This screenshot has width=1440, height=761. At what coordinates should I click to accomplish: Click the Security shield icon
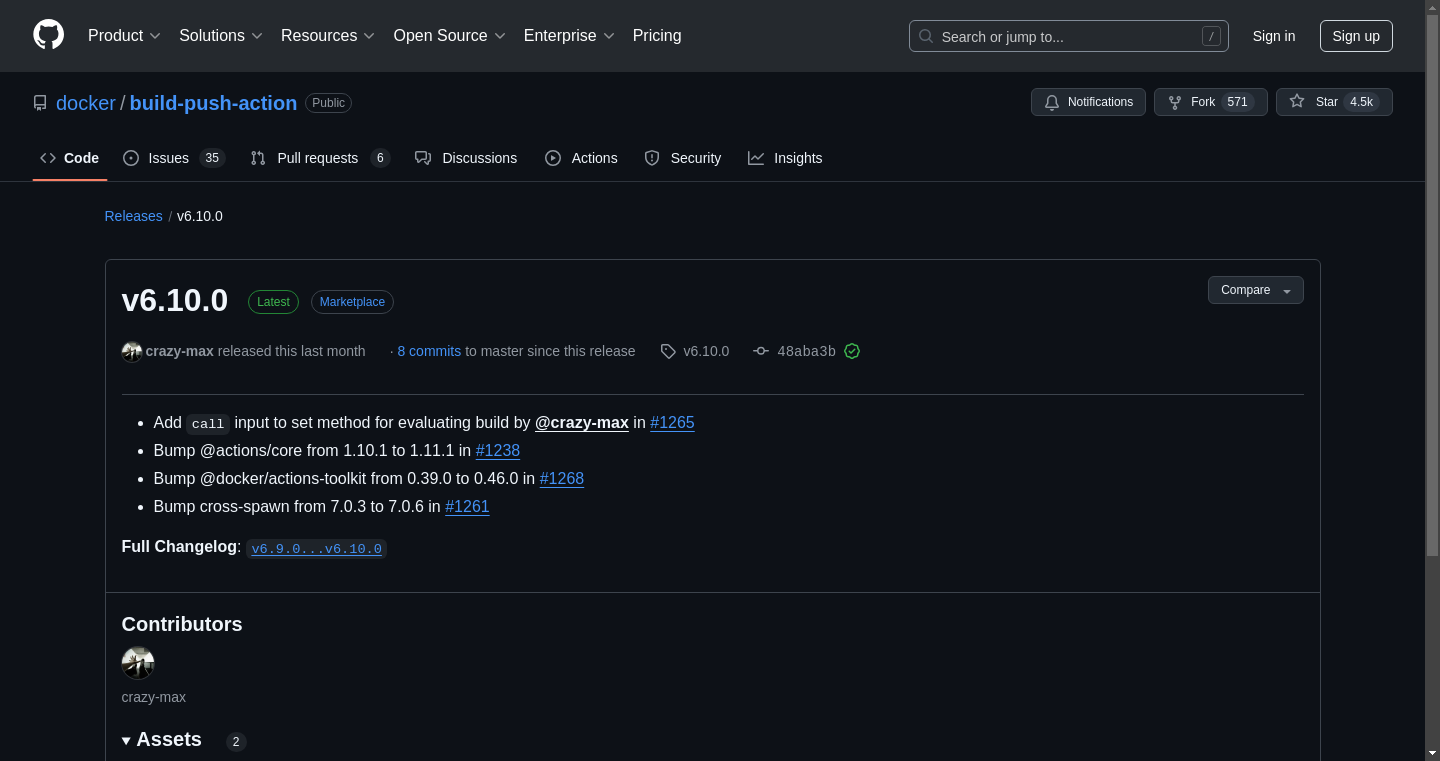click(652, 158)
